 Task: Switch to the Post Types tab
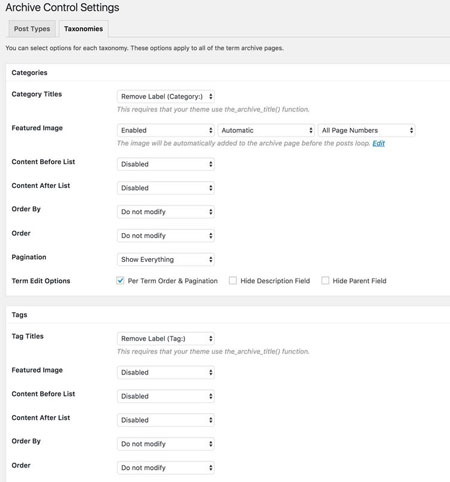(32, 29)
